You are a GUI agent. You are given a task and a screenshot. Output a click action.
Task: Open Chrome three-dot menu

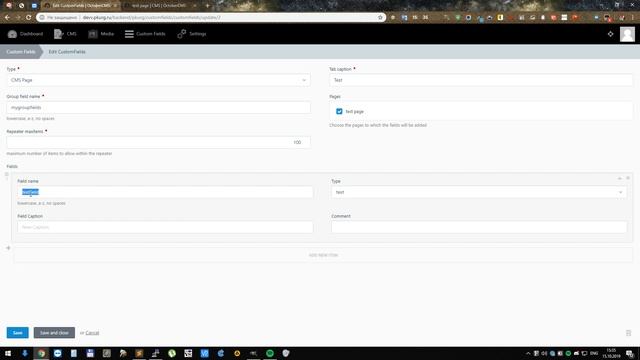[633, 18]
